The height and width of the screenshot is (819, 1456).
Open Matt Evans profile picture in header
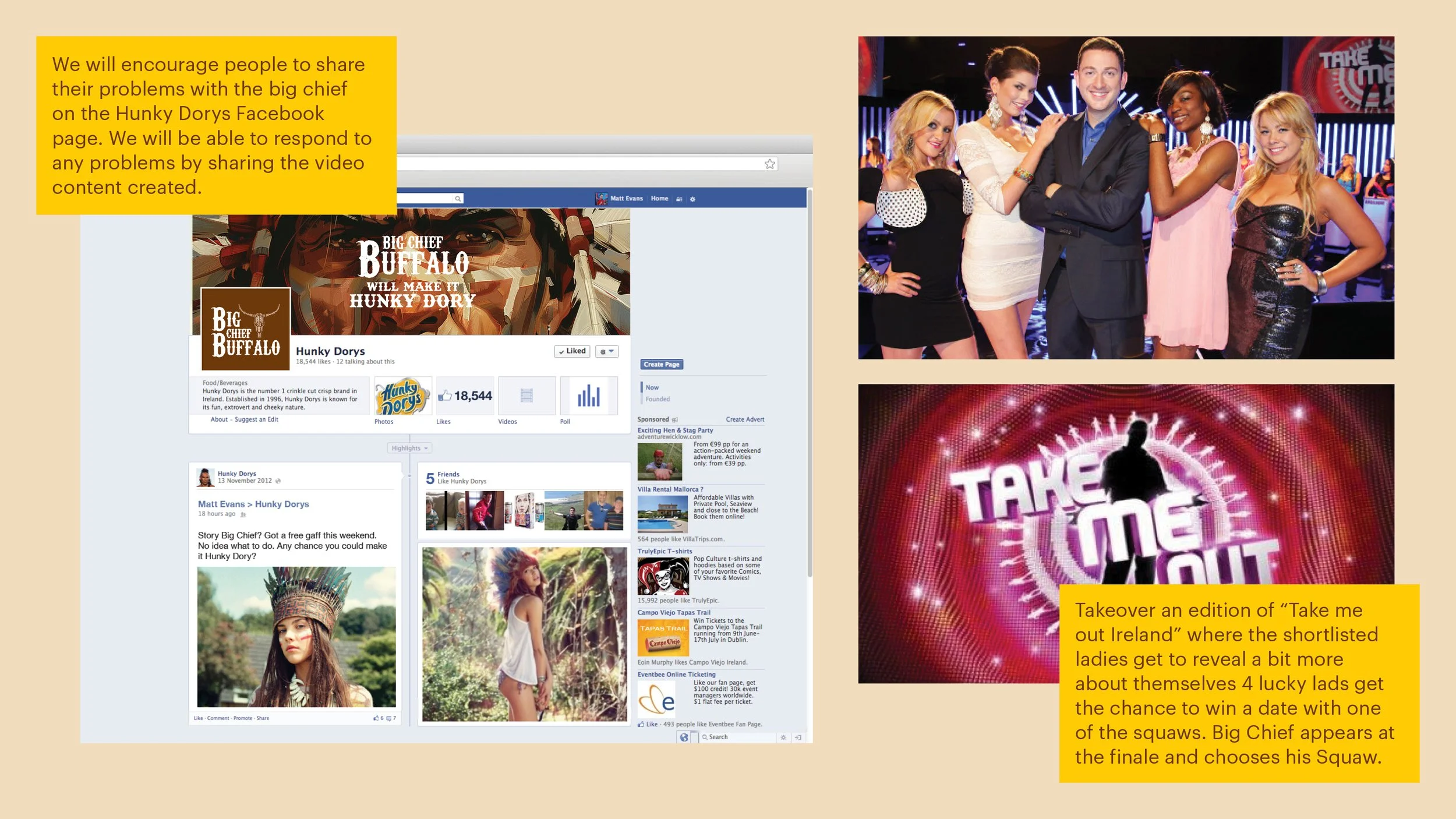click(x=601, y=199)
